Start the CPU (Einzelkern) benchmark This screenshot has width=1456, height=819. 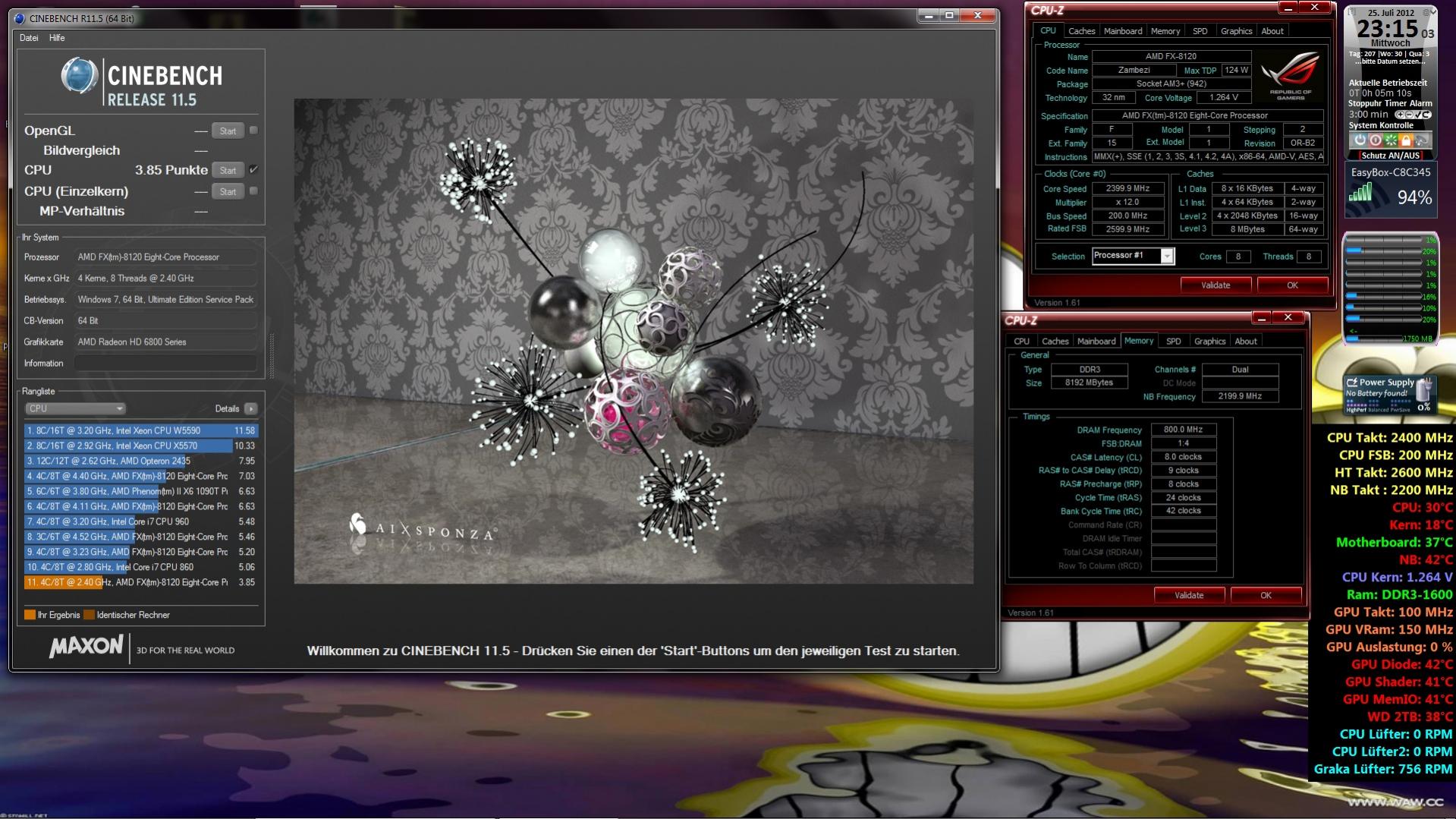coord(228,192)
